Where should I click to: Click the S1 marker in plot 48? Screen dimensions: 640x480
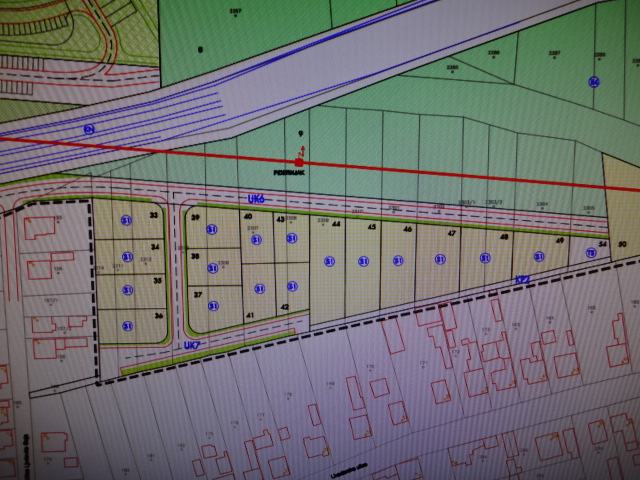click(x=485, y=258)
